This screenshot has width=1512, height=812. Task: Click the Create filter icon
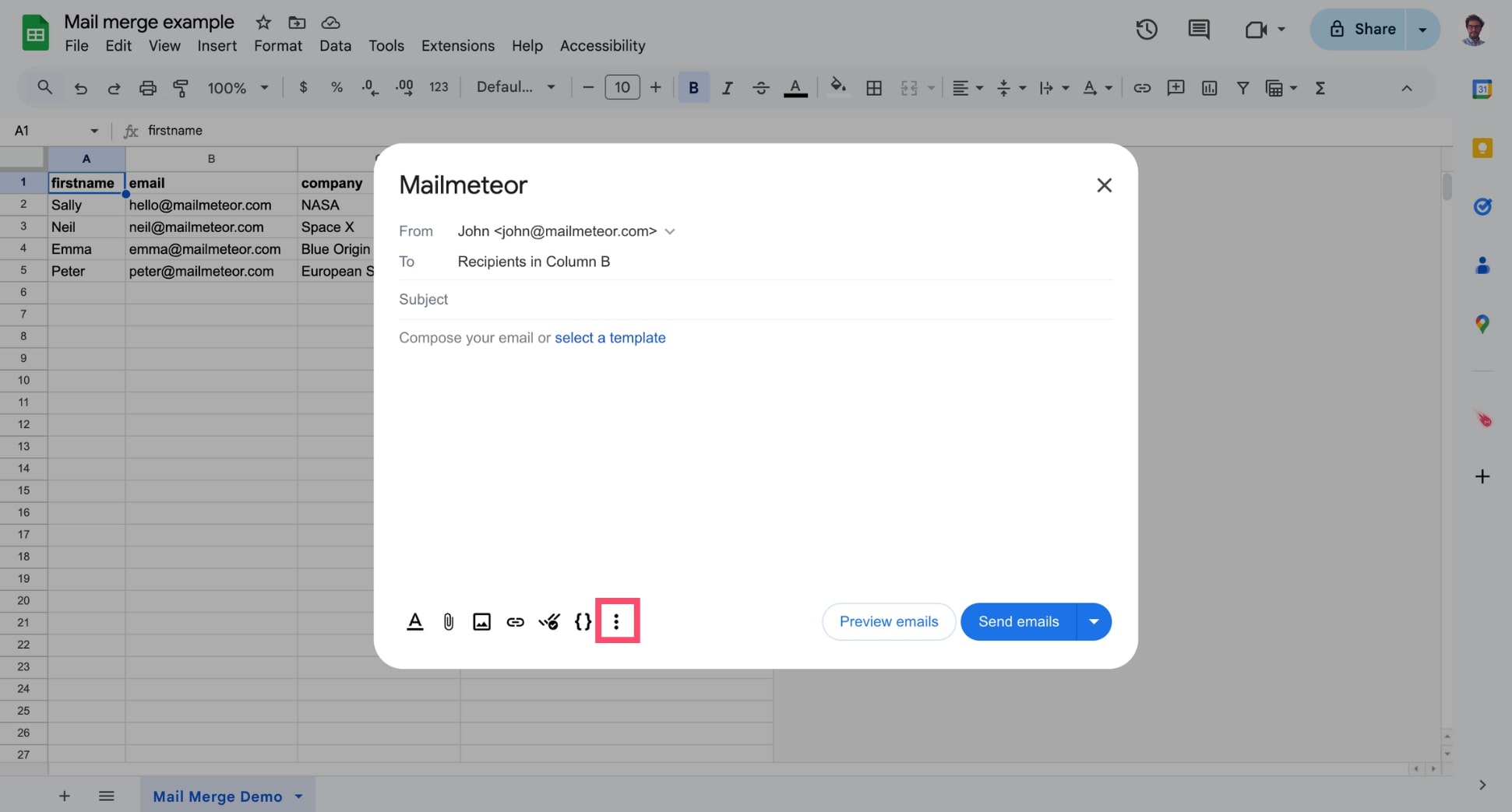coord(1242,88)
